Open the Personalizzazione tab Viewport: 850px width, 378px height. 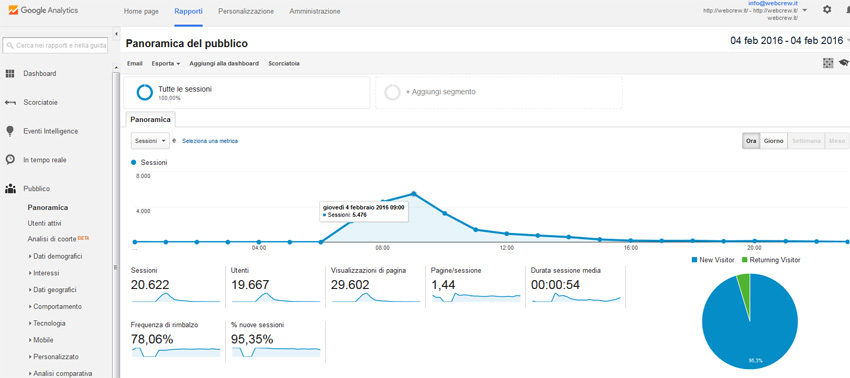click(246, 11)
